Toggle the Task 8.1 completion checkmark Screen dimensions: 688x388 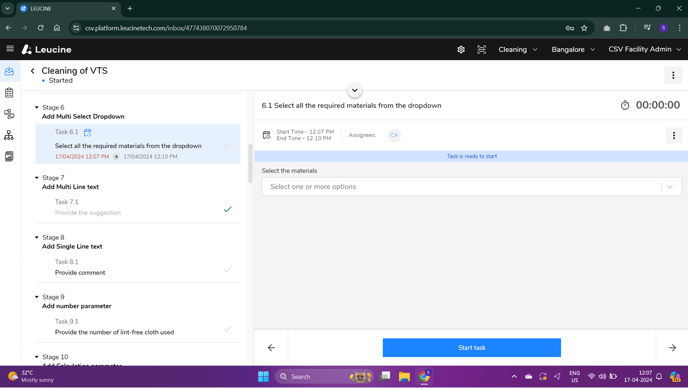(x=227, y=269)
